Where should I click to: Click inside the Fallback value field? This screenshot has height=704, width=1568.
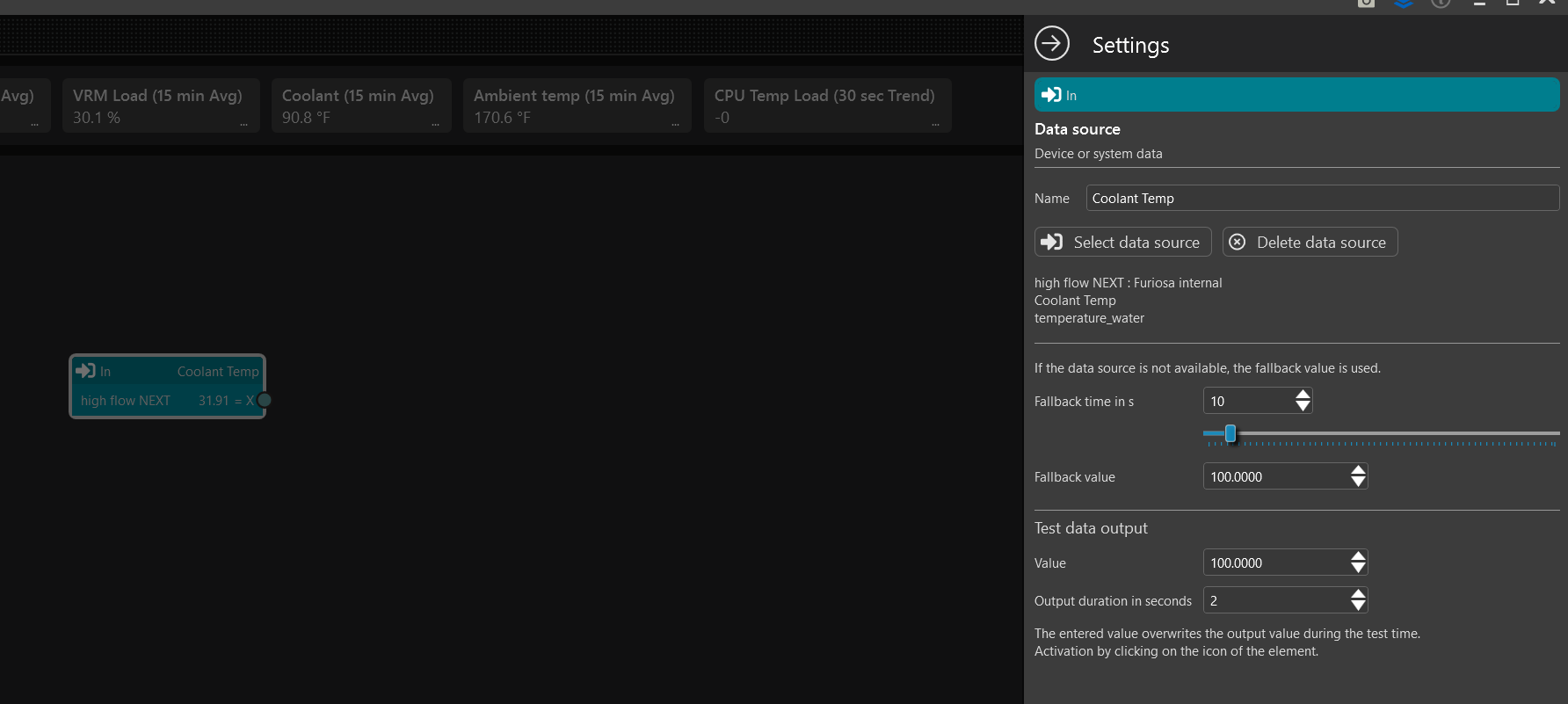[x=1274, y=476]
